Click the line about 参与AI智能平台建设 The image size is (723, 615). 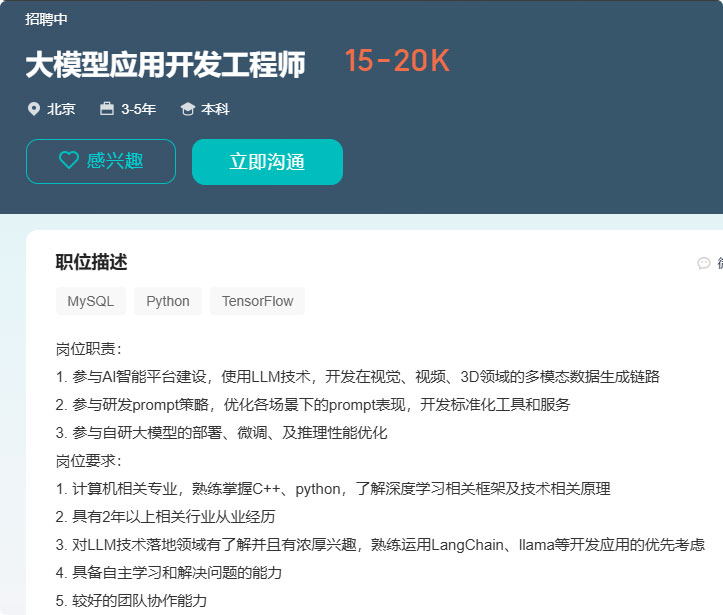point(358,377)
